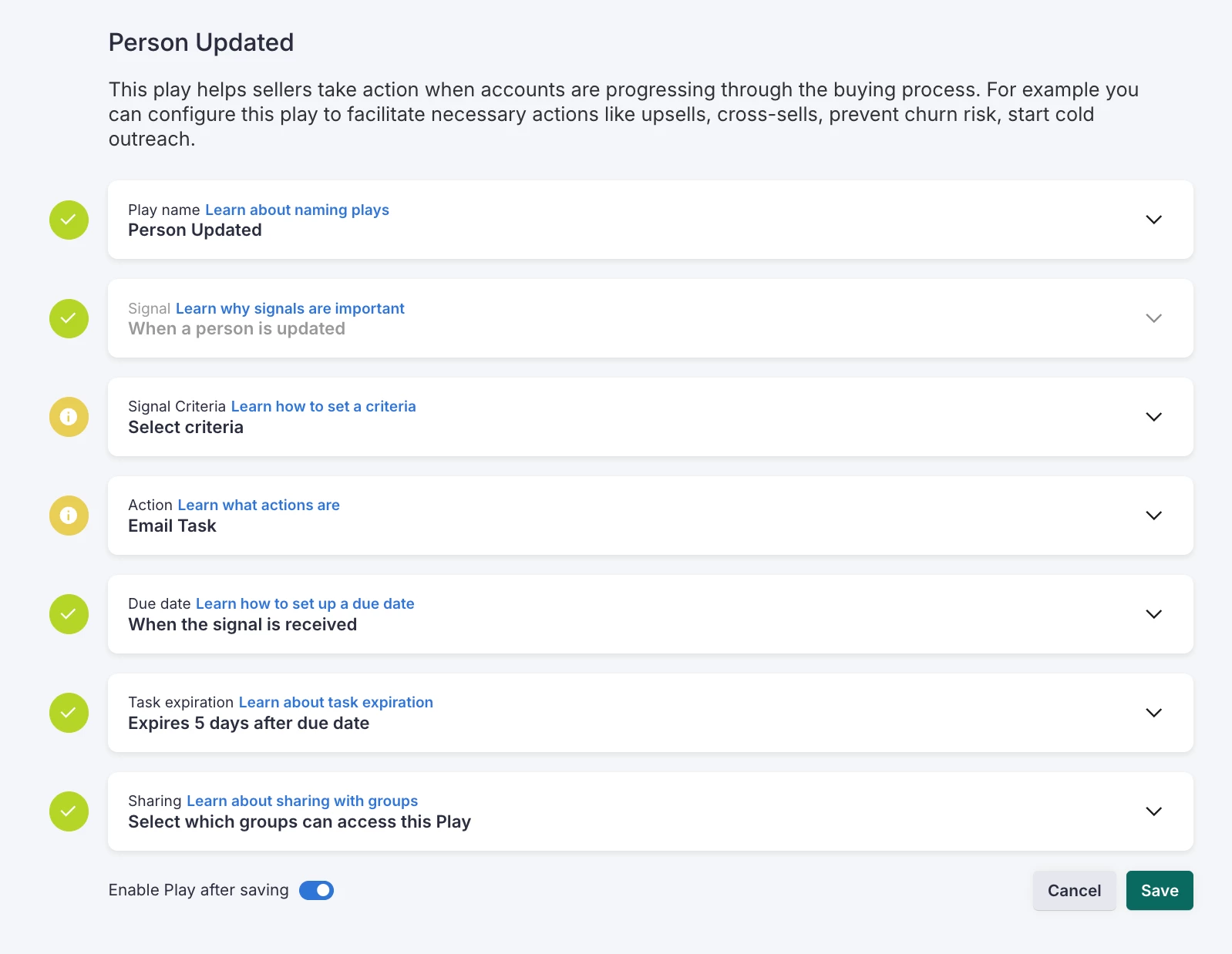Expand the Sharing section chevron

1153,811
